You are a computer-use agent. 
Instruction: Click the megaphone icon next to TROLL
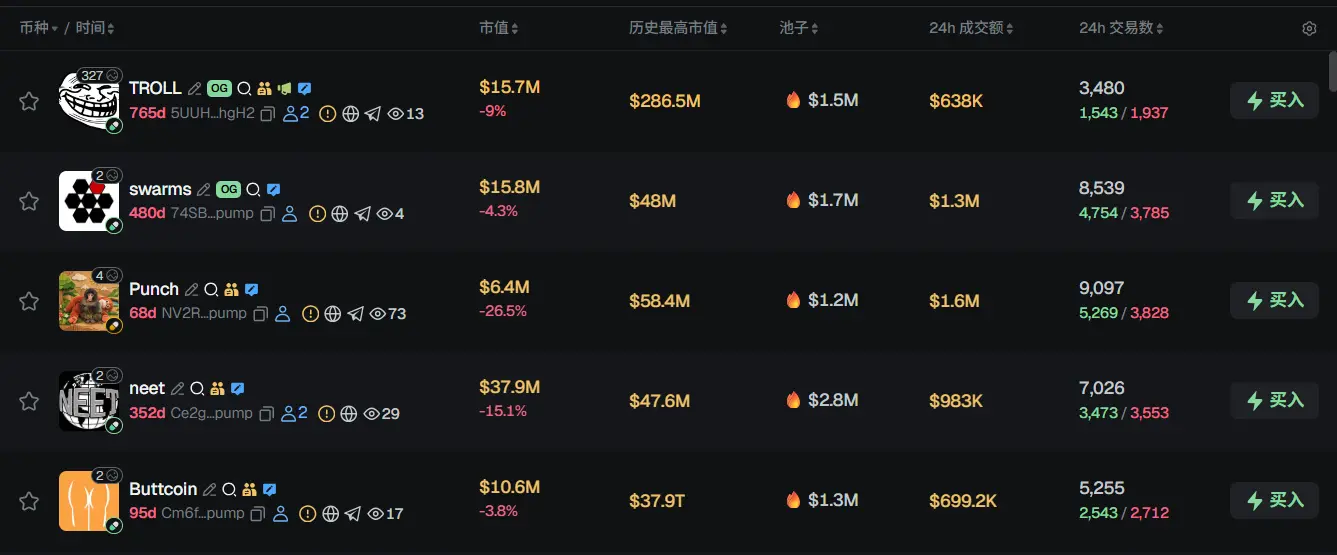pos(284,89)
